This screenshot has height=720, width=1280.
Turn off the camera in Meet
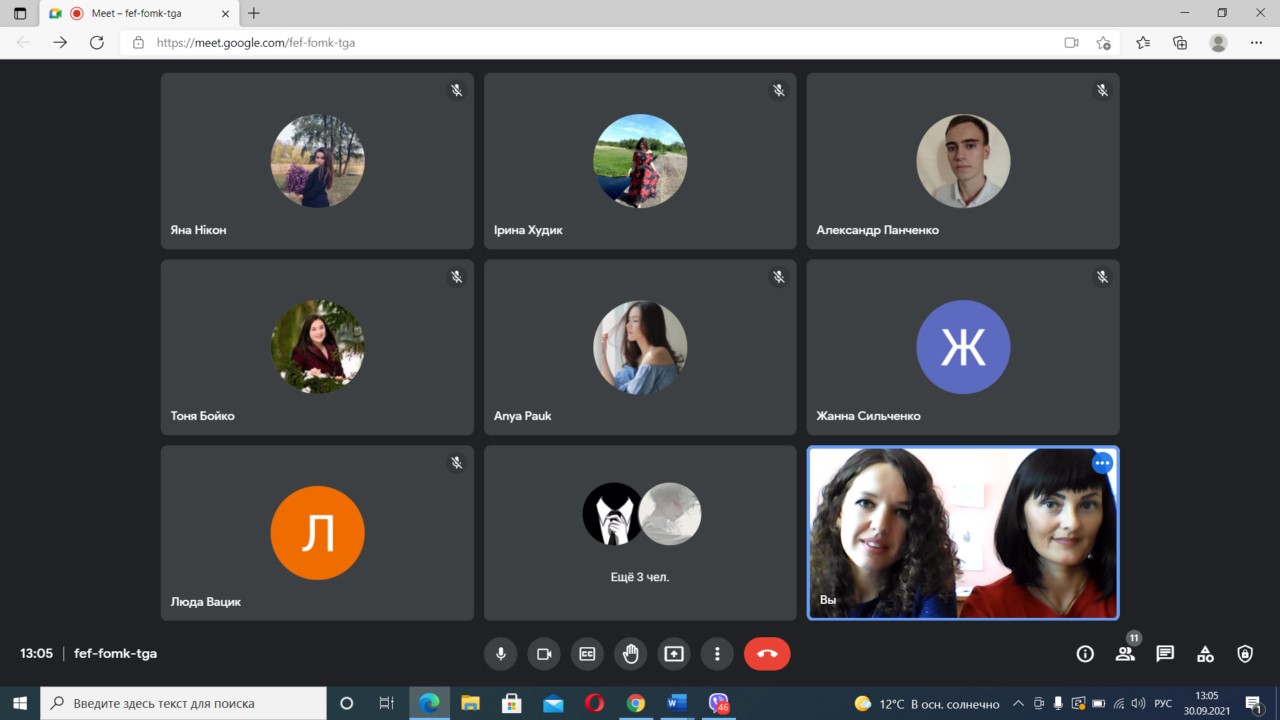[544, 654]
